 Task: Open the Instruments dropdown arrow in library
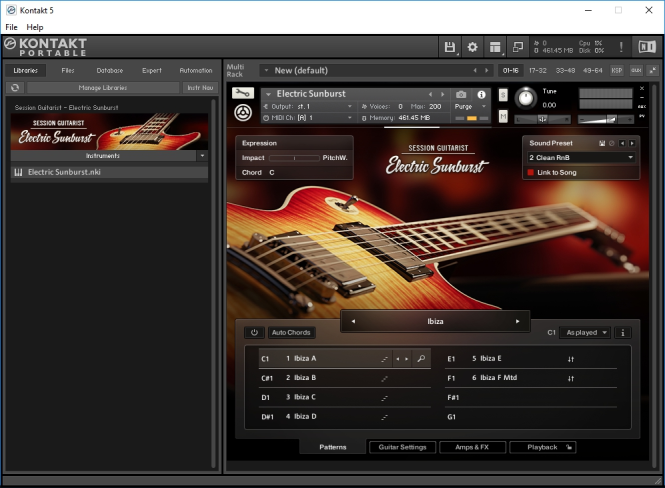pos(202,156)
